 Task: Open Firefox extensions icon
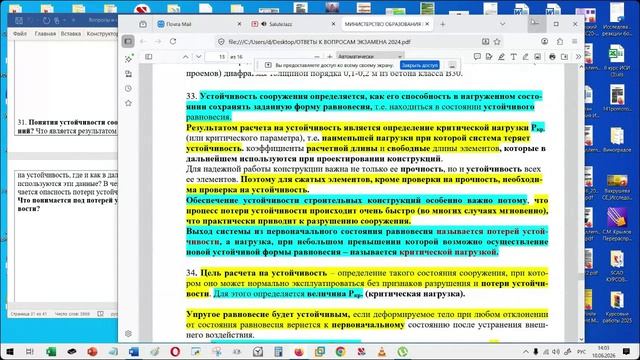point(560,41)
